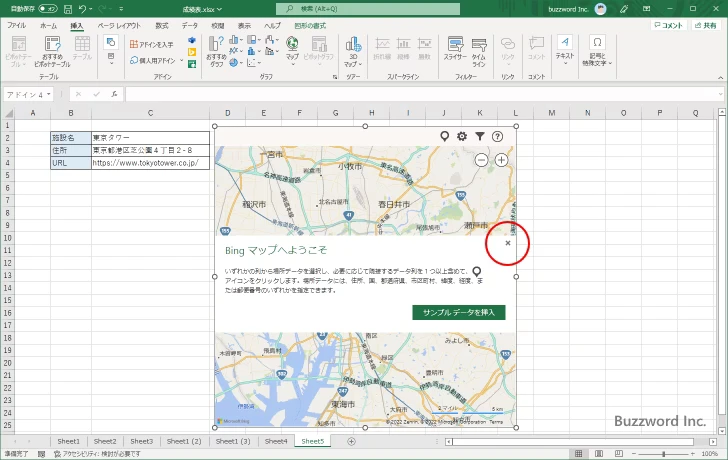Switch to the Page Layout tab

click(x=119, y=26)
